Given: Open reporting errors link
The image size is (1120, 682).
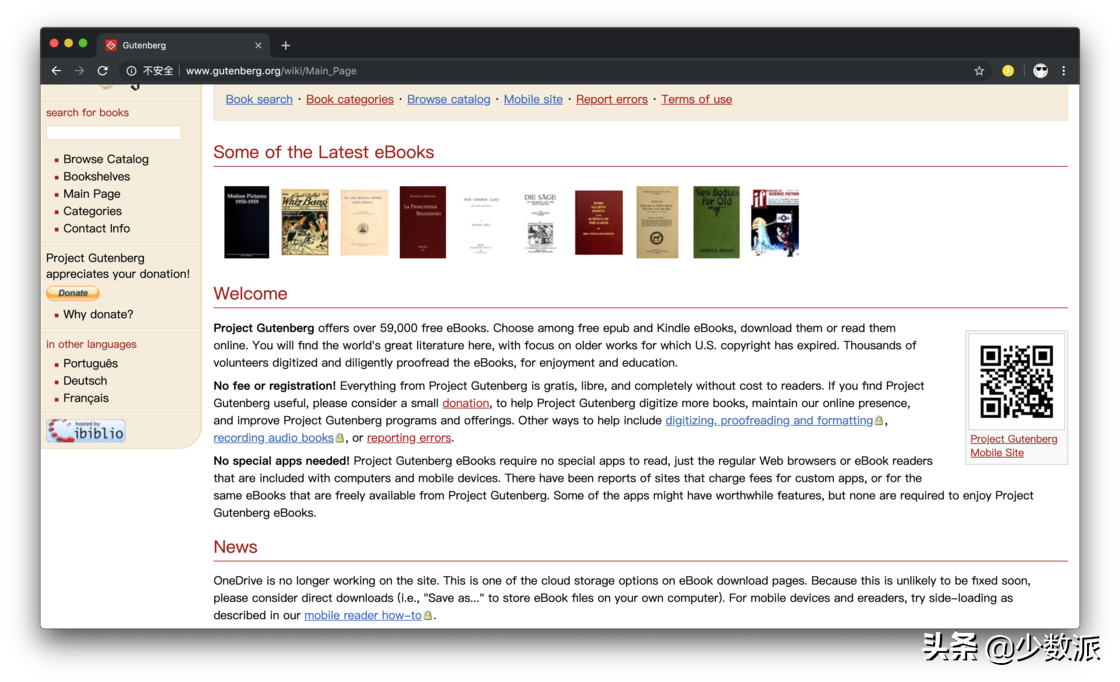Looking at the screenshot, I should [x=409, y=438].
